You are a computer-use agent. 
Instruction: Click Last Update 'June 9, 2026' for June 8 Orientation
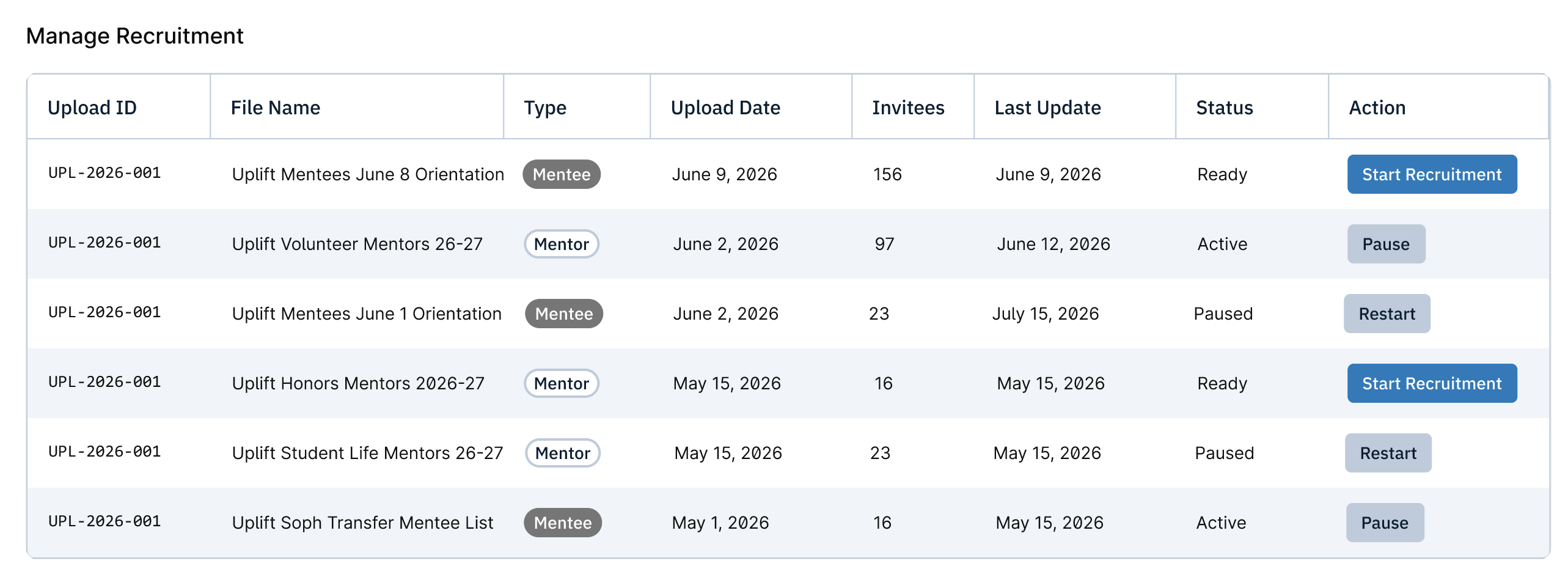point(1049,174)
